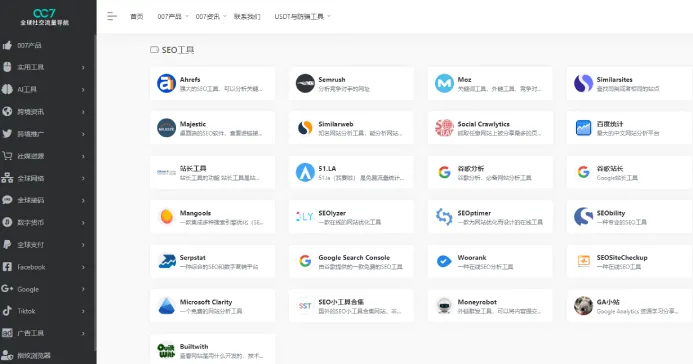Viewport: 693px width, 364px height.
Task: Click the 全球支付 PayPal sidebar icon
Action: (x=7, y=244)
